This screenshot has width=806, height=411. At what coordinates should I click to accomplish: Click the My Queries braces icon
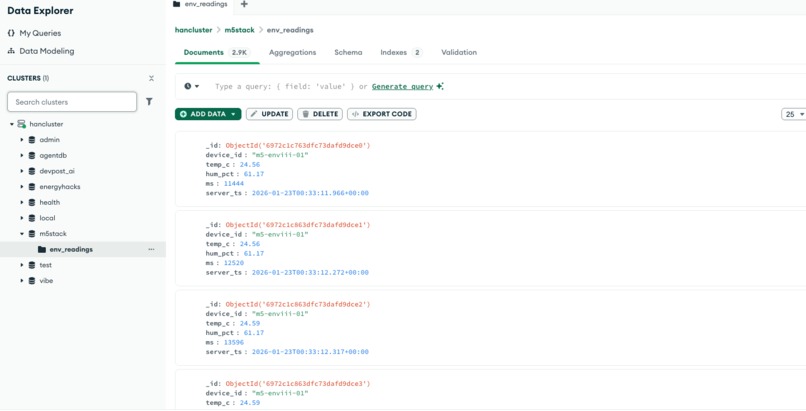pos(11,33)
